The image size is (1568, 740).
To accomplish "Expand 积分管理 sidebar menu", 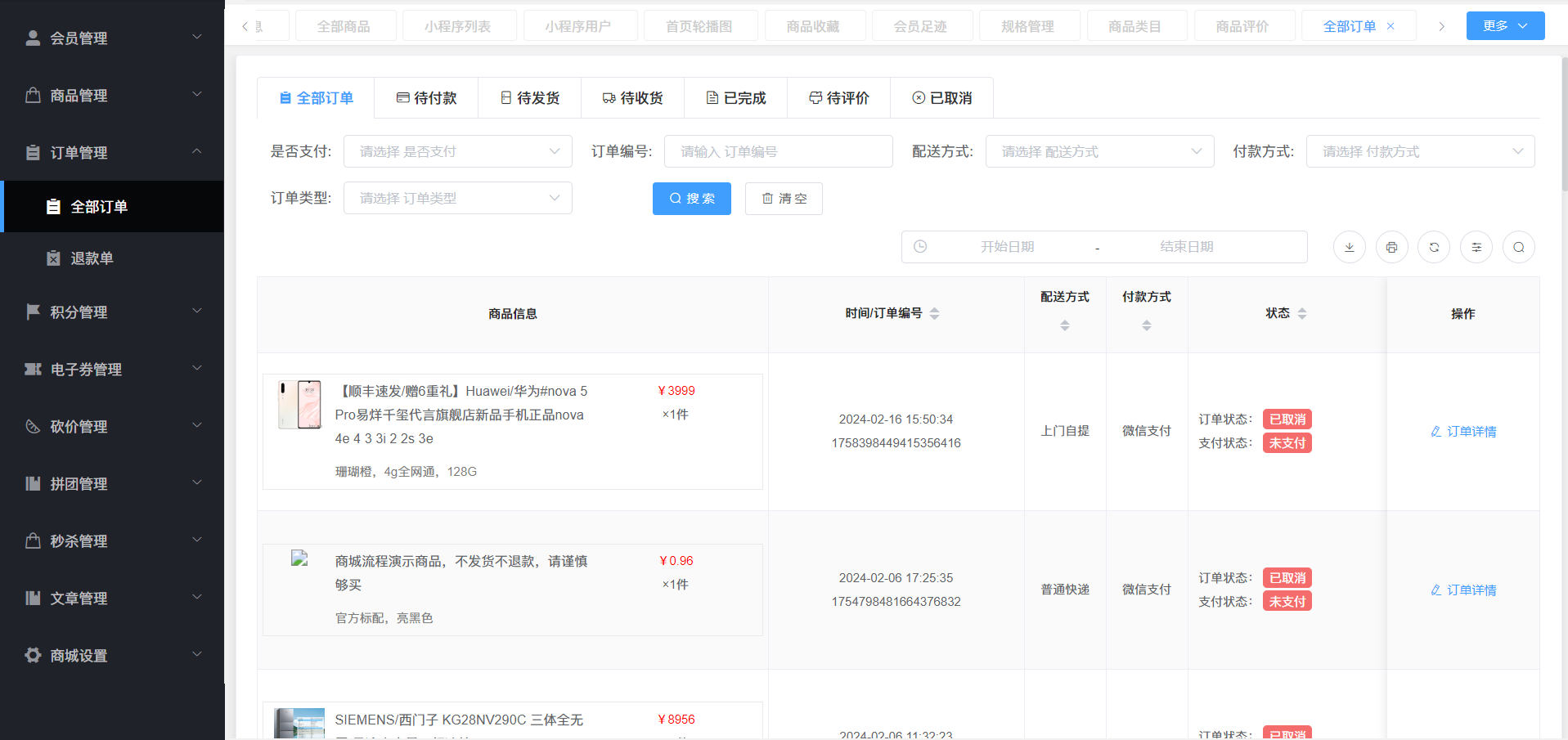I will [x=112, y=312].
